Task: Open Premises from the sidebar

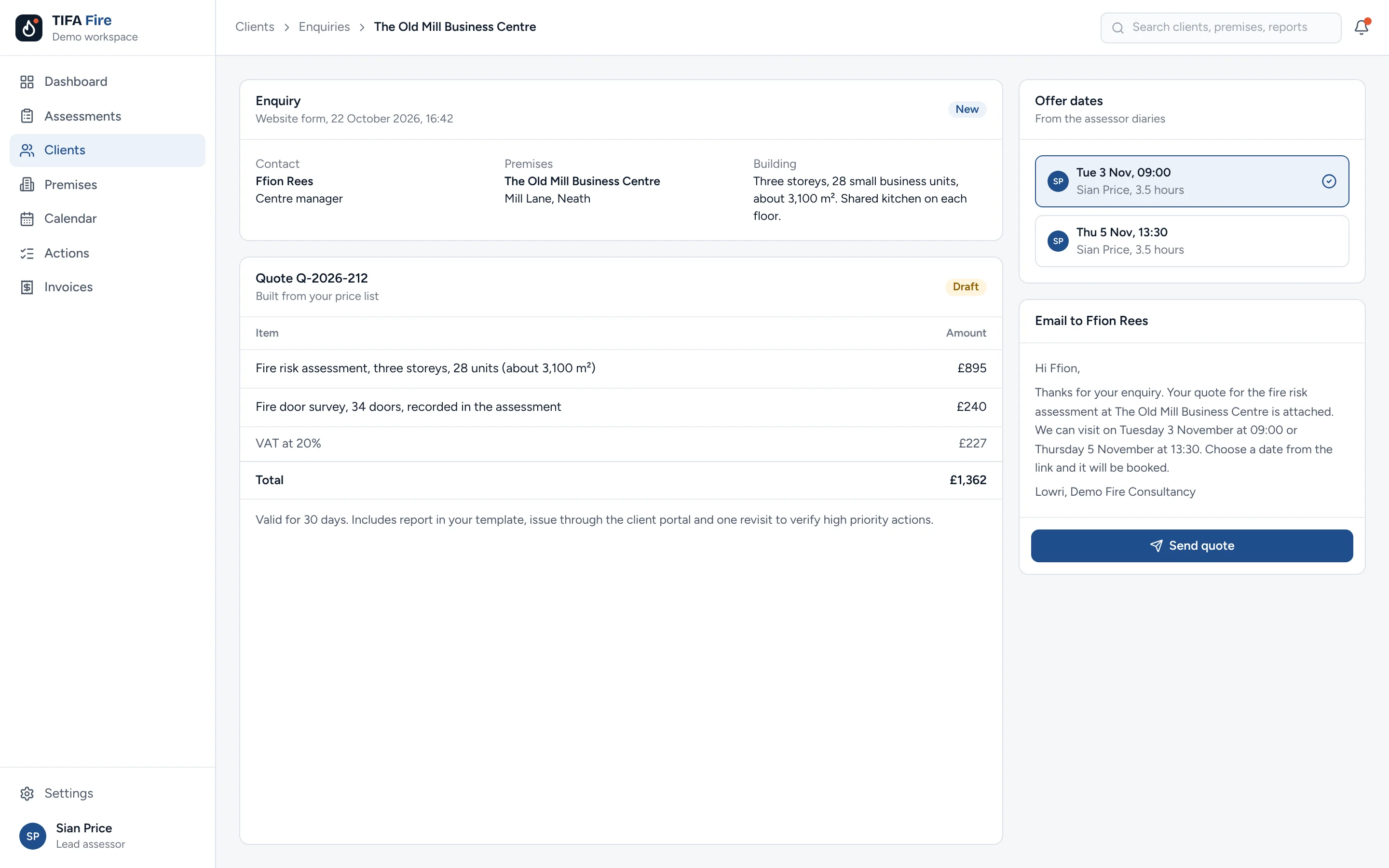Action: click(x=108, y=184)
